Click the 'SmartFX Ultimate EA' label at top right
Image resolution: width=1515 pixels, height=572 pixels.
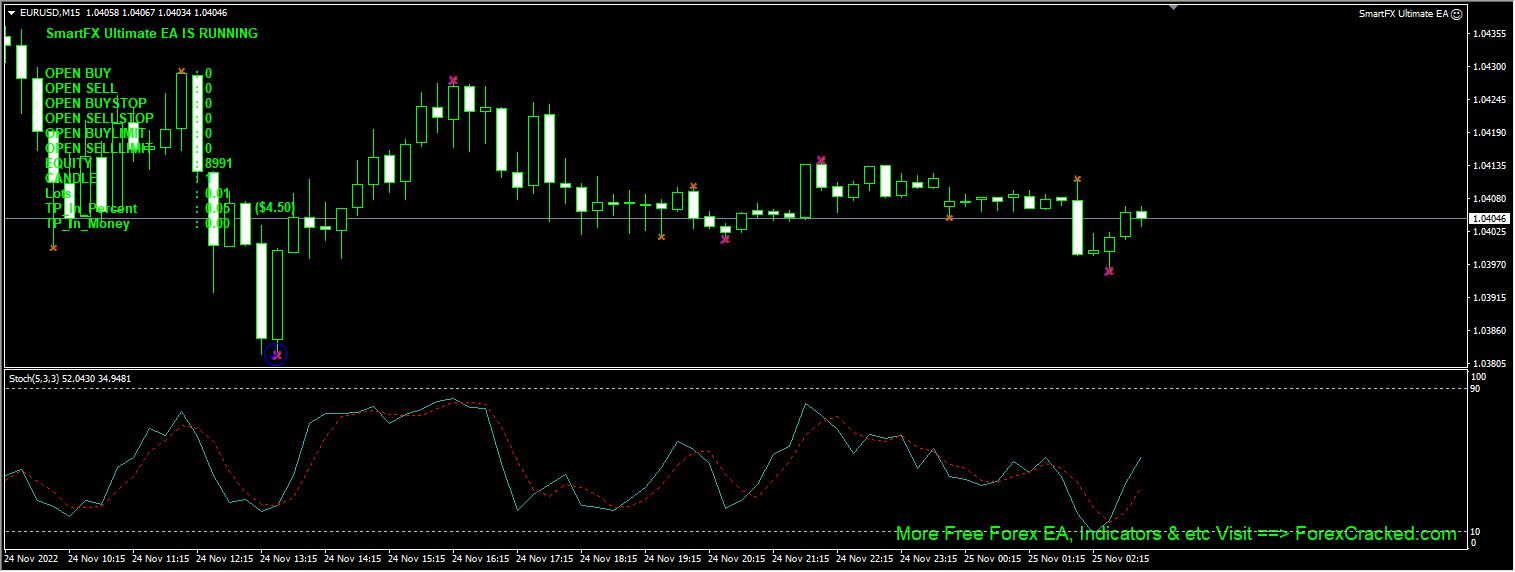pos(1403,14)
